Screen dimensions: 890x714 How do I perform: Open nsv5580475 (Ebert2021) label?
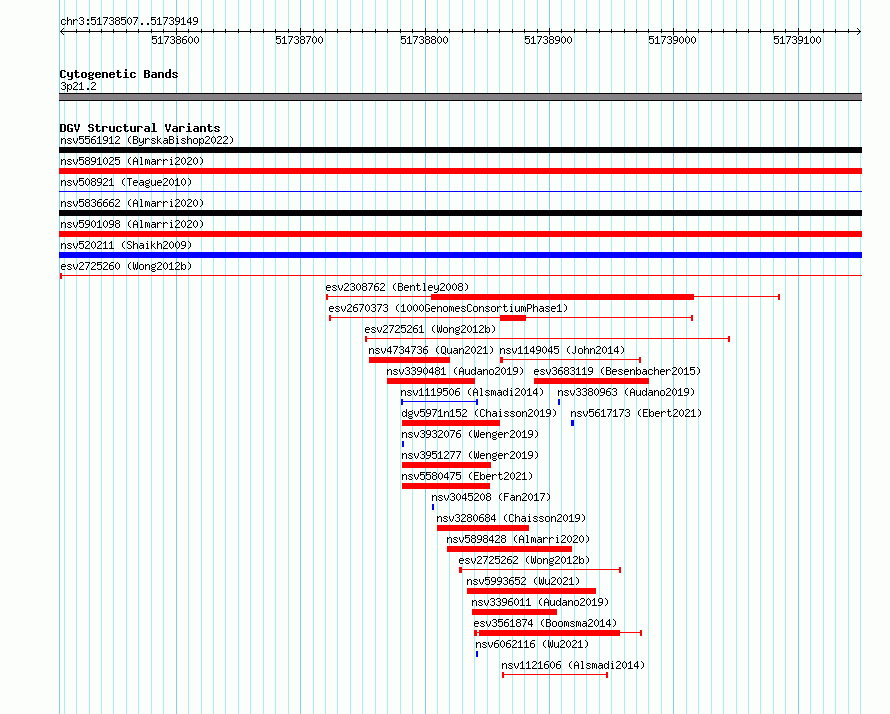tap(467, 476)
